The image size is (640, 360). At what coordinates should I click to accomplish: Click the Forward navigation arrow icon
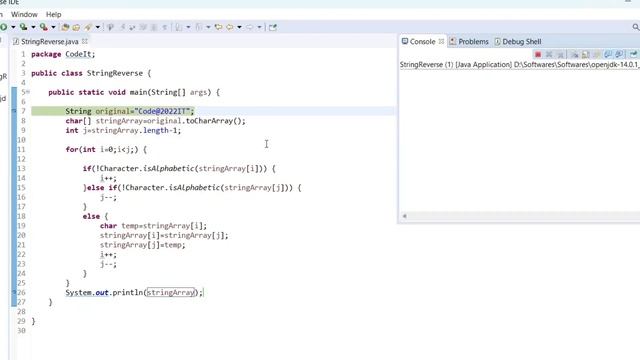pyautogui.click(x=249, y=27)
